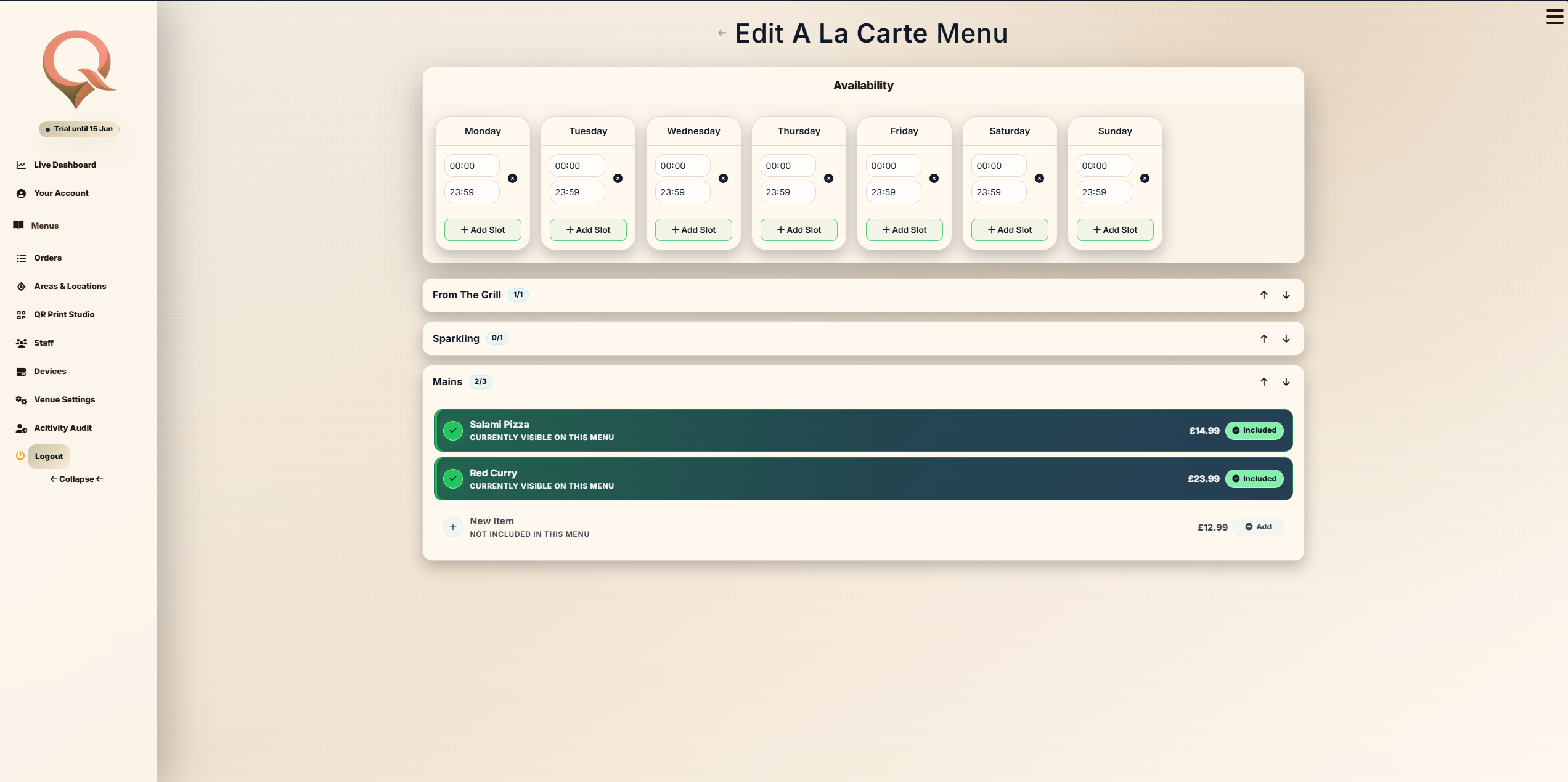
Task: Click the Trial until 15 Jun badge
Action: click(79, 129)
